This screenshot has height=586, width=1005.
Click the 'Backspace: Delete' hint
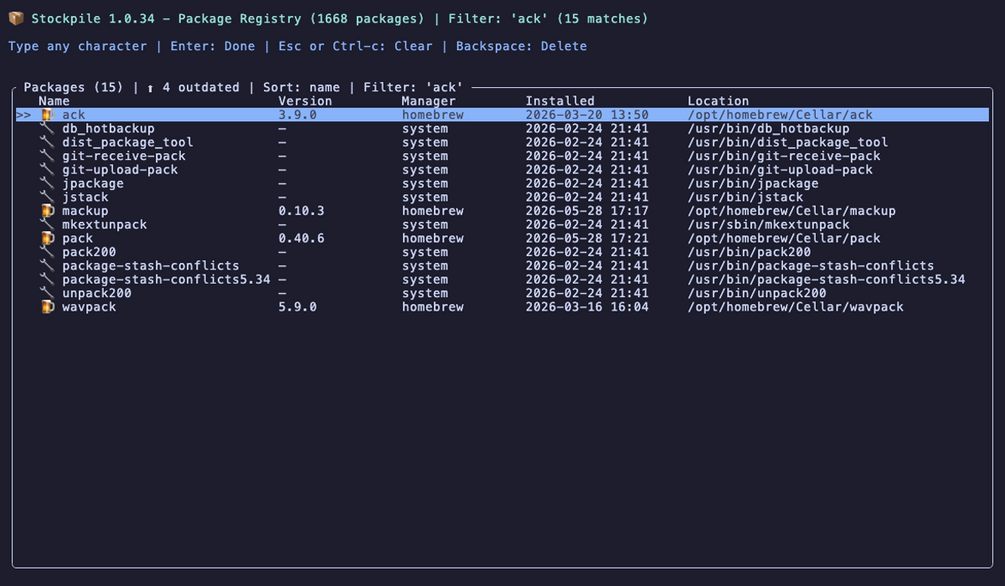pos(521,46)
